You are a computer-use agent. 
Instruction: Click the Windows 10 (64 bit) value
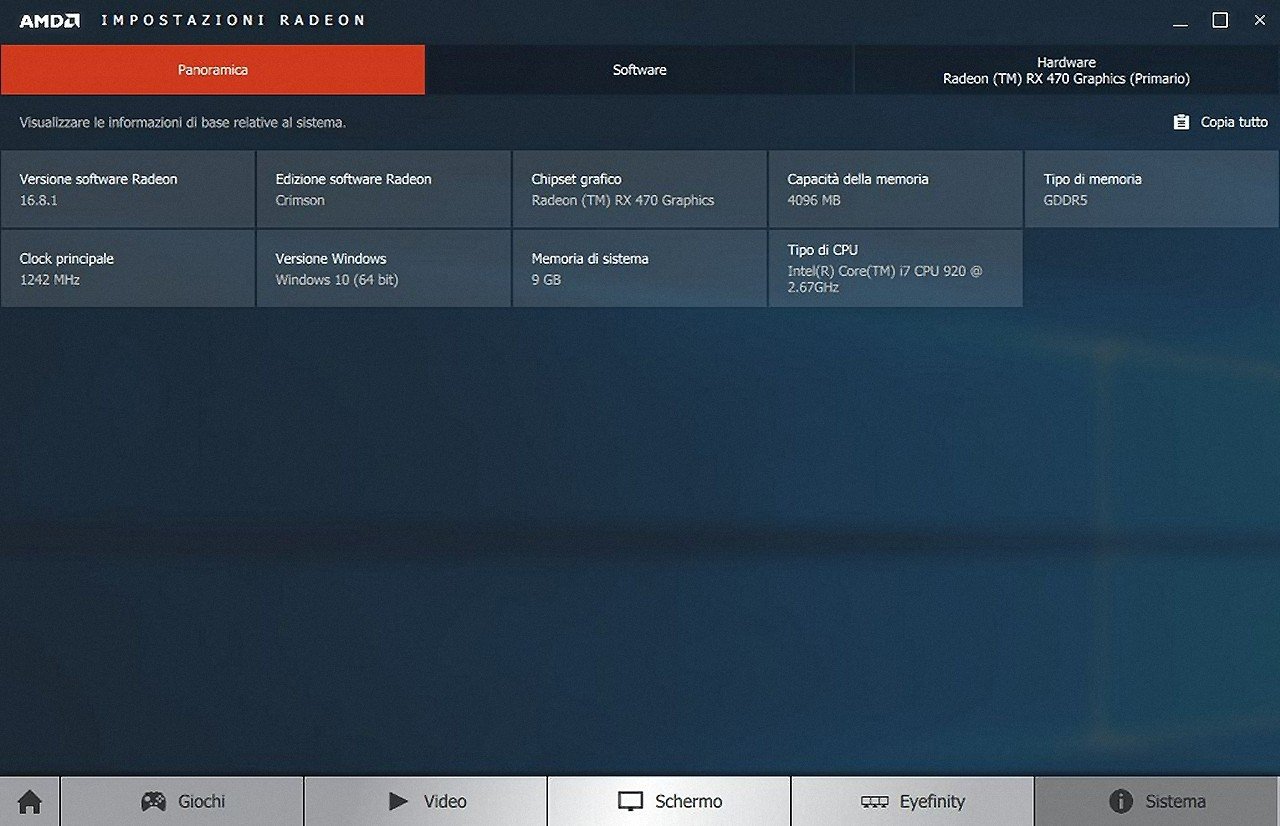point(337,280)
